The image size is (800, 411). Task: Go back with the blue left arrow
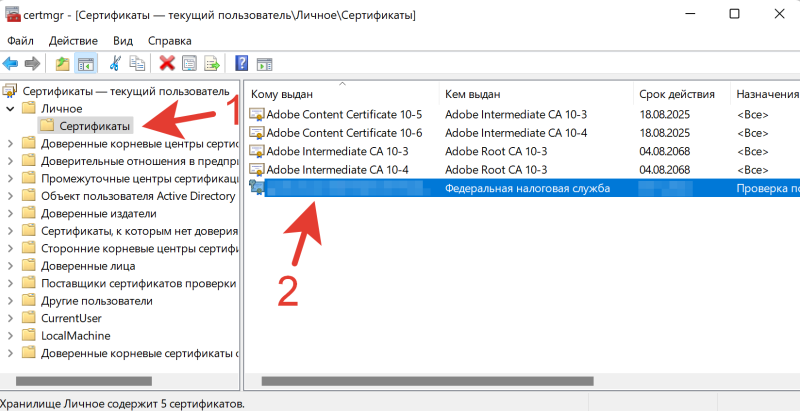(10, 64)
